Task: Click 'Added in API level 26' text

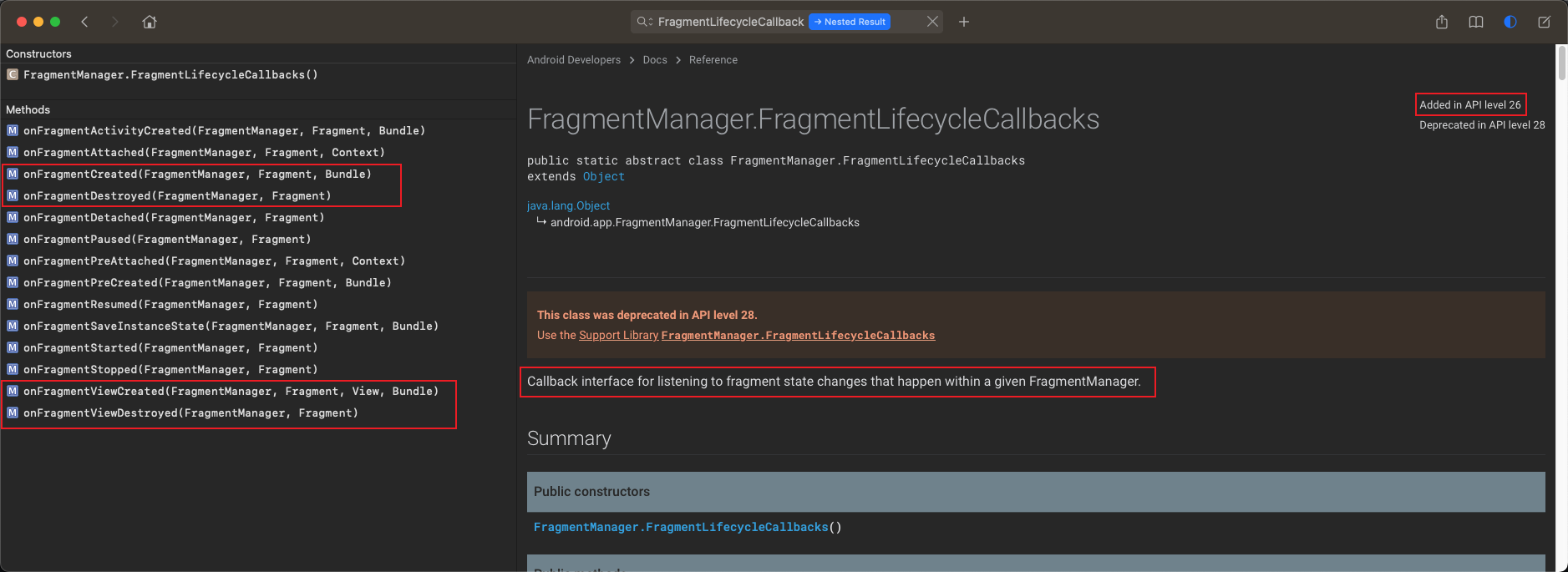Action: 1470,104
